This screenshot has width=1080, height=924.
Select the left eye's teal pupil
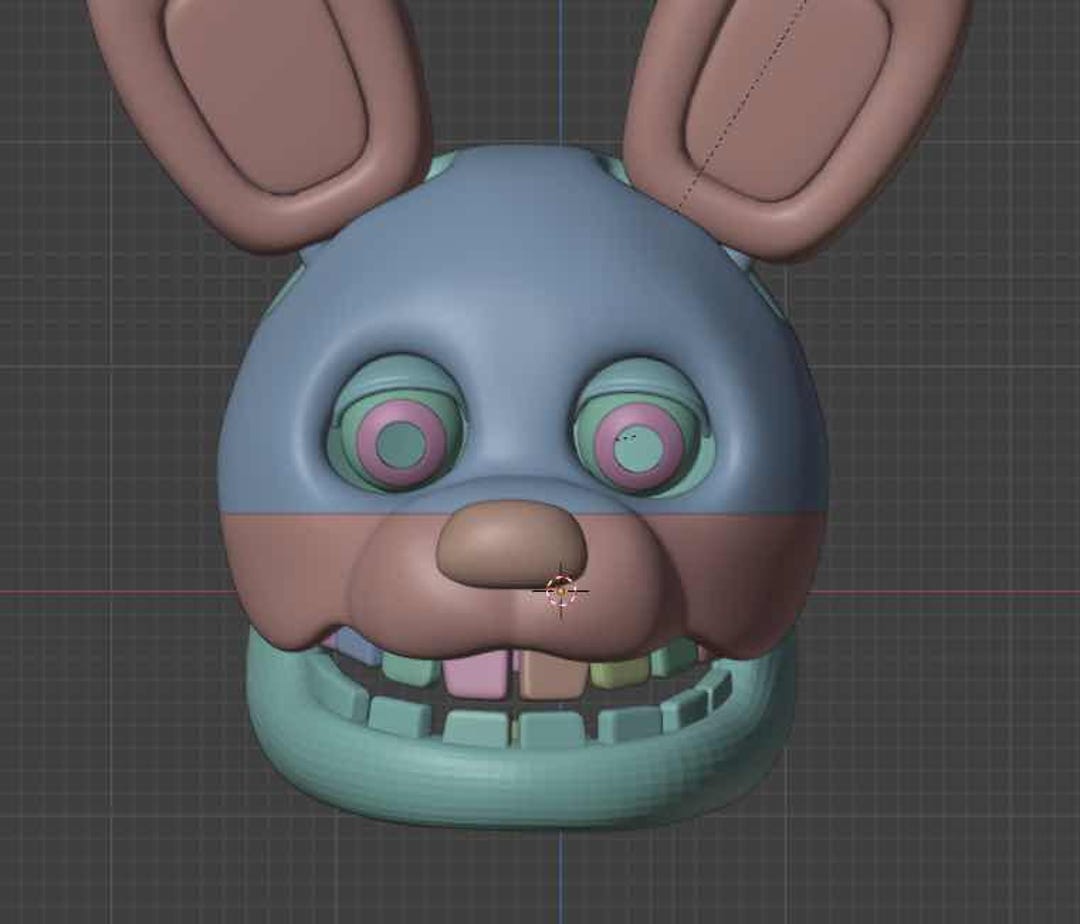(400, 443)
